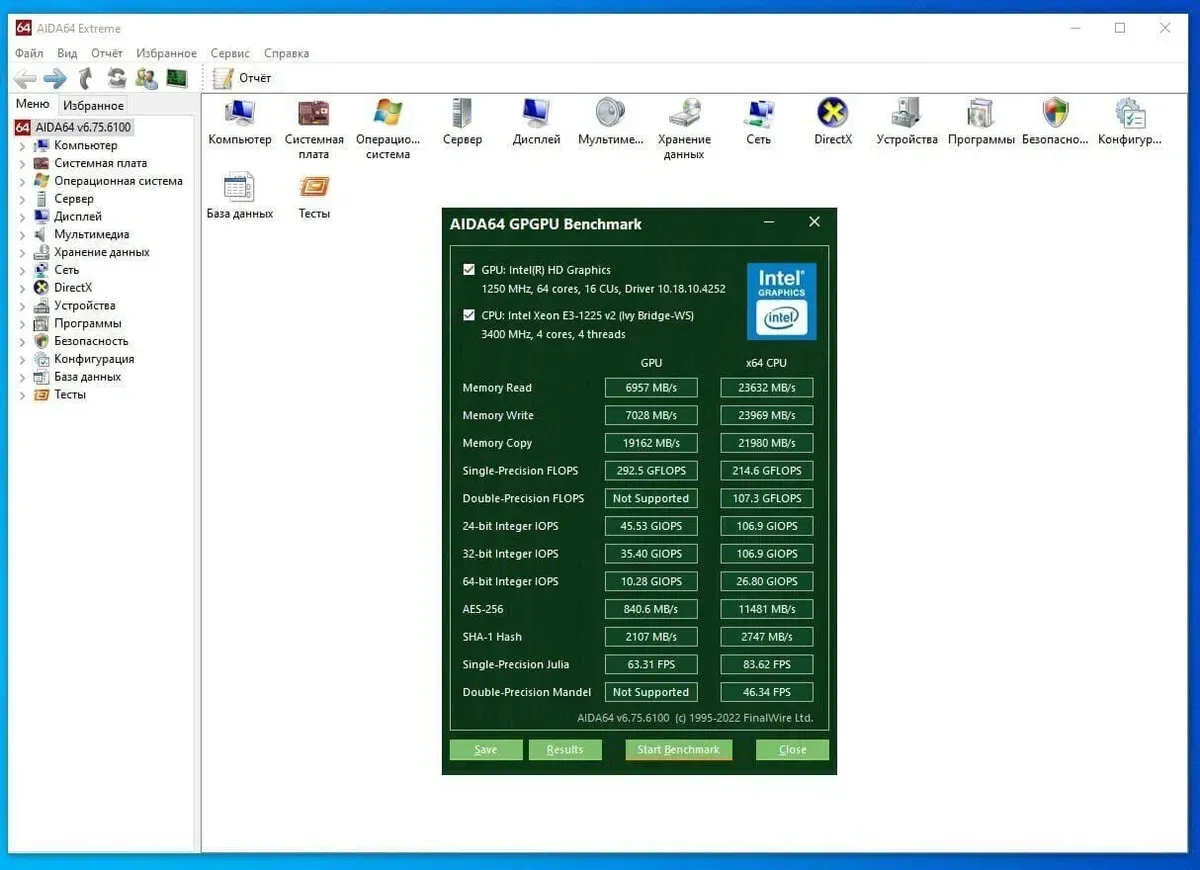Open the DirectX category icon
The image size is (1200, 870).
832,114
